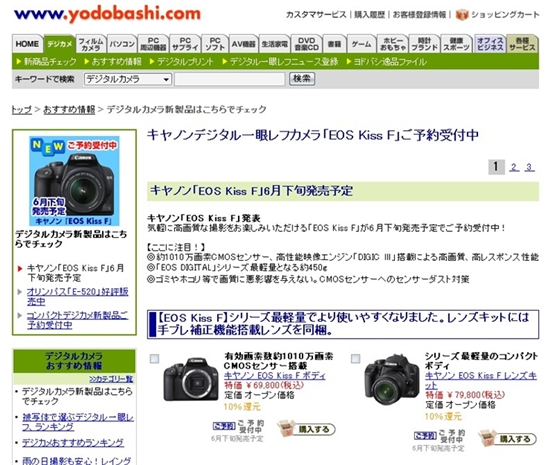Open the DVD音楽CD tab
Screen dimensions: 550x465
pyautogui.click(x=307, y=44)
